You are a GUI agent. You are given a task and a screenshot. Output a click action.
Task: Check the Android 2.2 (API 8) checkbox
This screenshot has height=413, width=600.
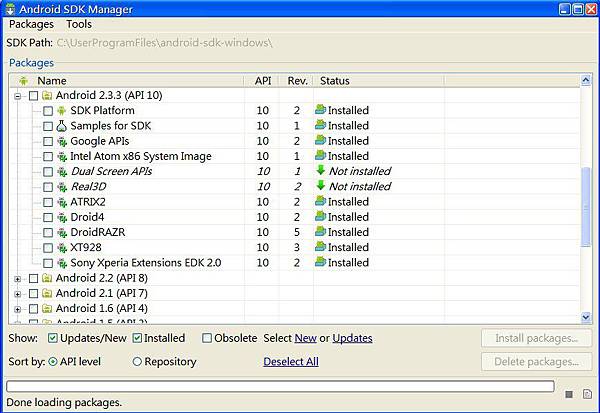coord(34,278)
